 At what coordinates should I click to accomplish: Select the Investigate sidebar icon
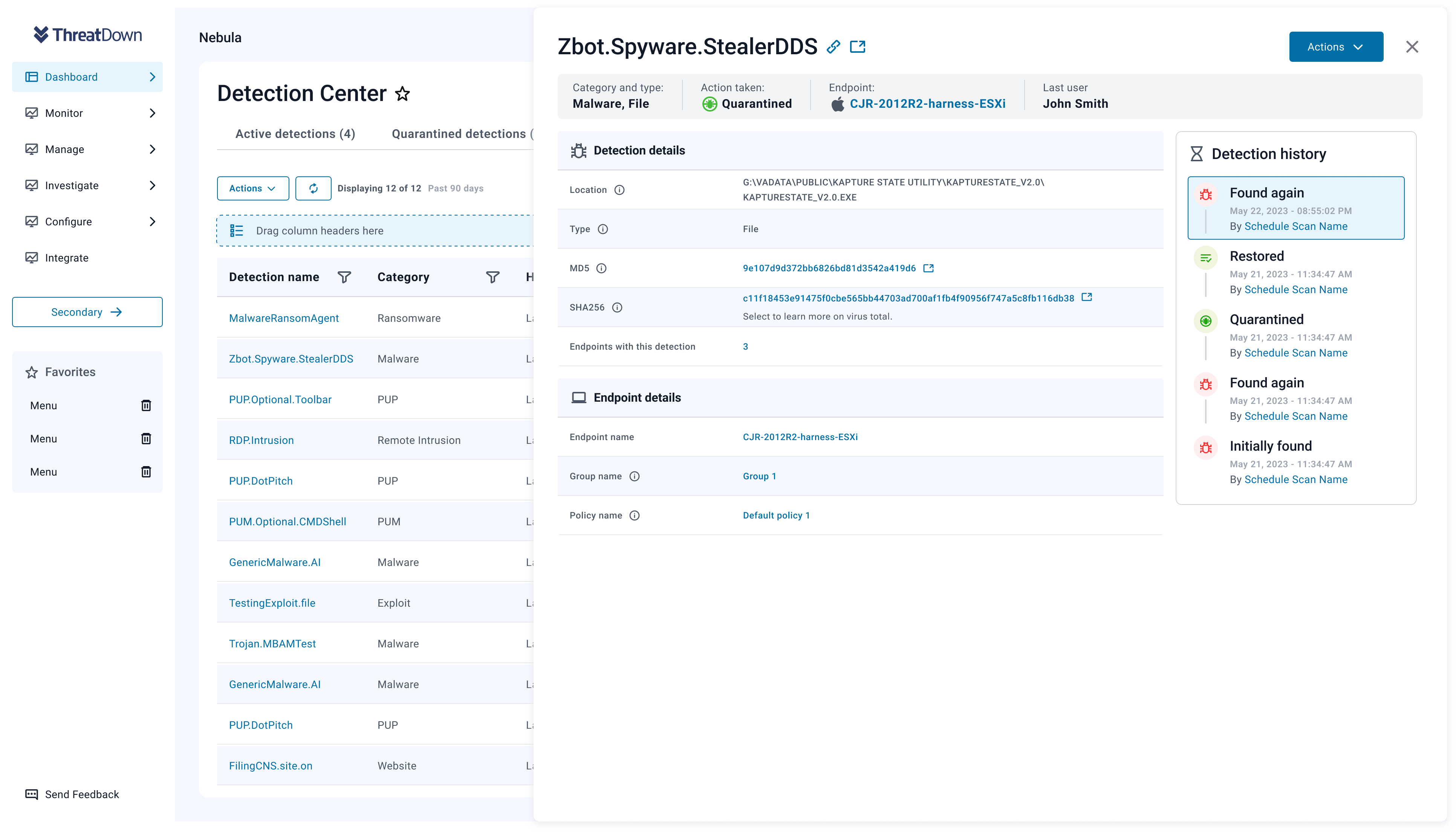(32, 185)
